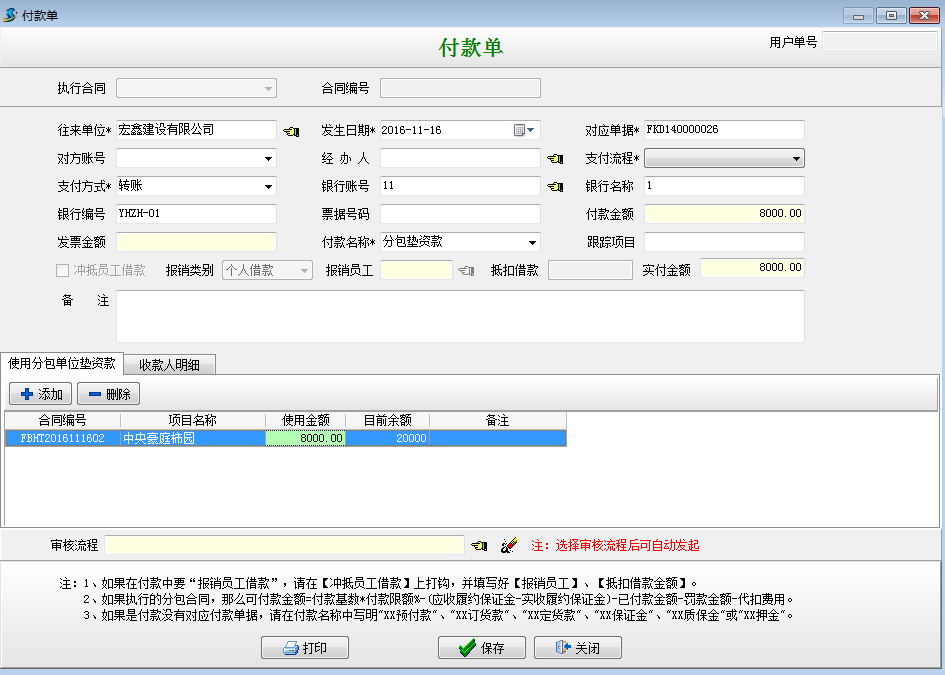Click the lookup hand icon beside 经办人

(555, 158)
